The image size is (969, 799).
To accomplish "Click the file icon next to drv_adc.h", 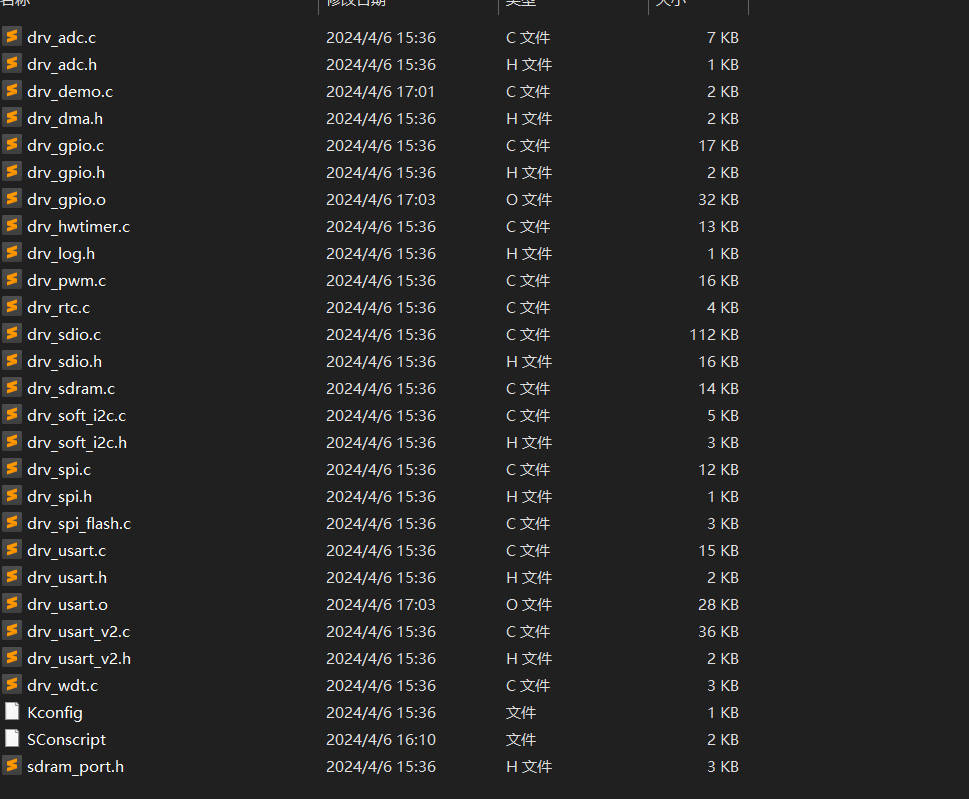I will point(12,64).
